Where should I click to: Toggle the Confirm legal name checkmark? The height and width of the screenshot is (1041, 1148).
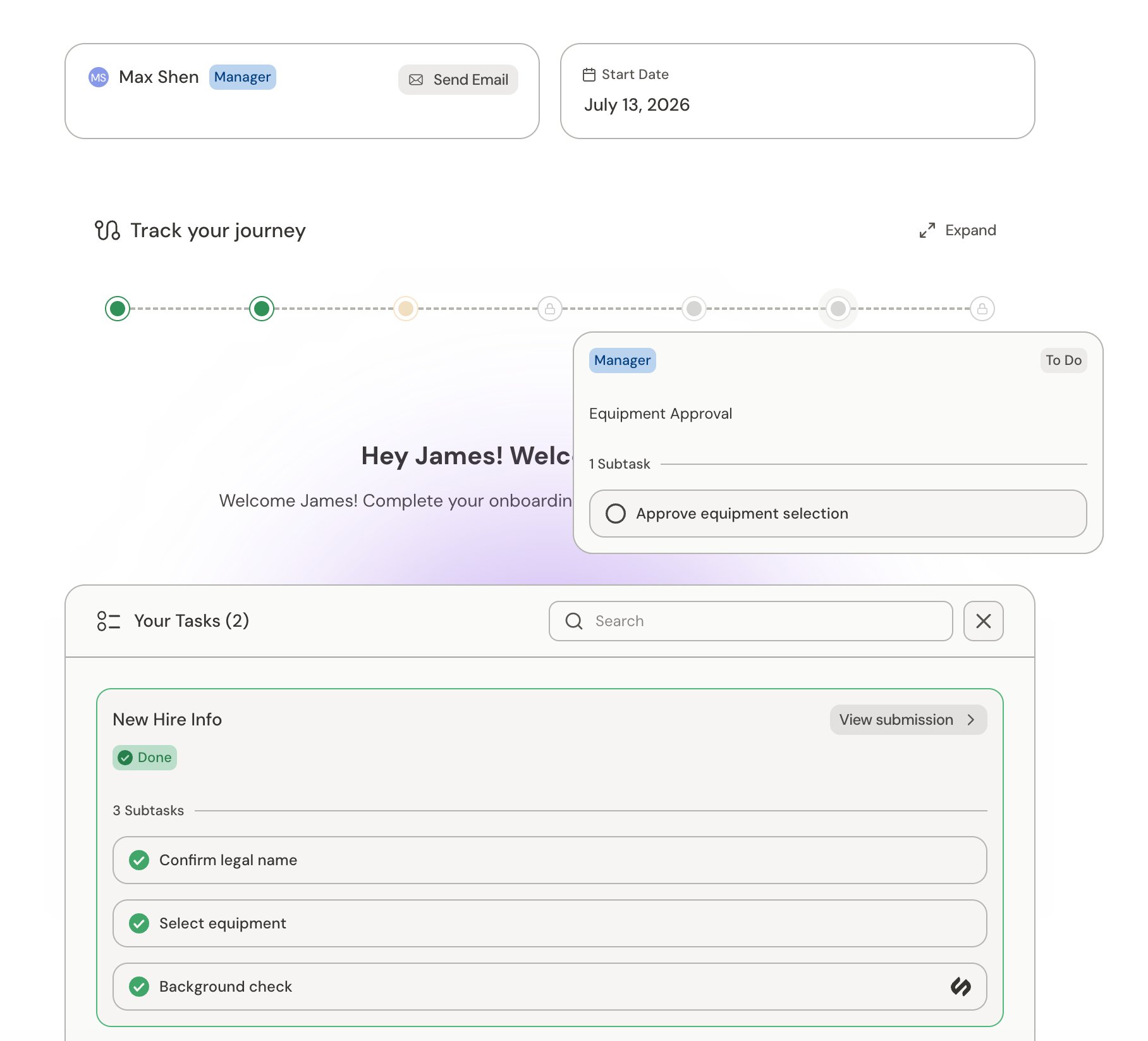pyautogui.click(x=139, y=860)
